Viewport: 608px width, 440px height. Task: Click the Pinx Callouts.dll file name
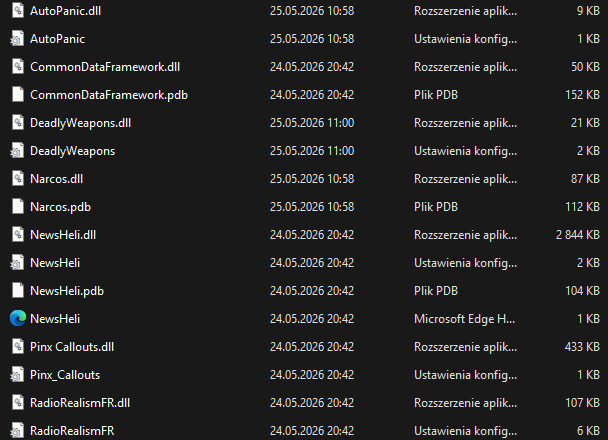pyautogui.click(x=72, y=347)
